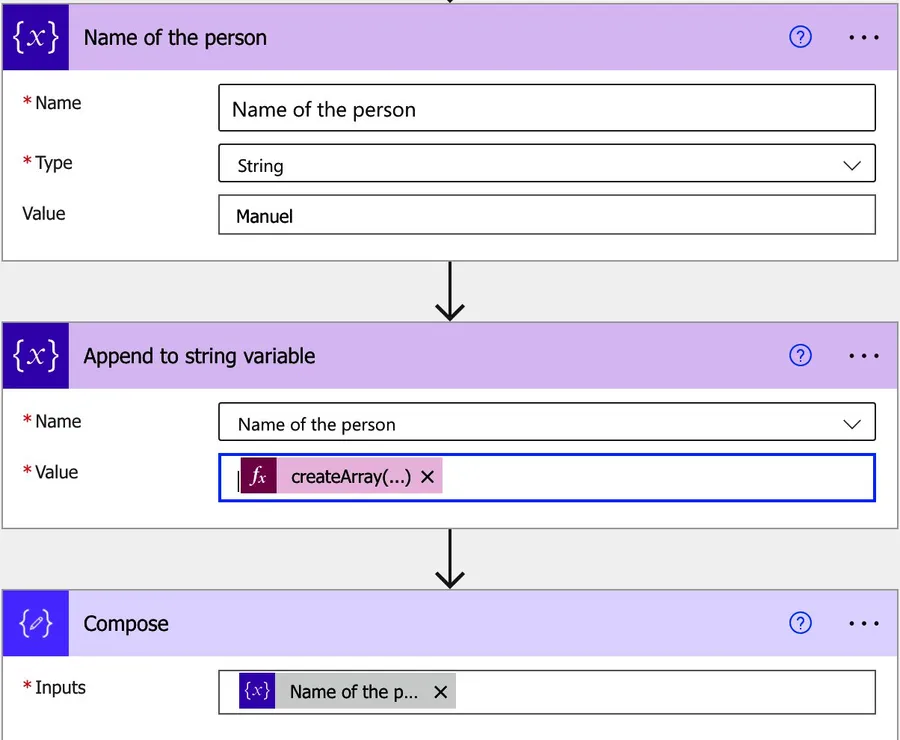This screenshot has height=740, width=900.
Task: Open the Compose action ellipsis menu
Action: (x=863, y=623)
